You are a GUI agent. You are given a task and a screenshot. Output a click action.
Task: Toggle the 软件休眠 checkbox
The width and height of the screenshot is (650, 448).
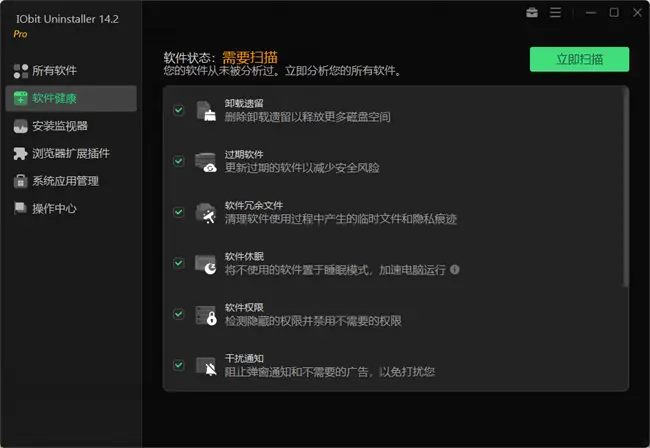[x=179, y=263]
